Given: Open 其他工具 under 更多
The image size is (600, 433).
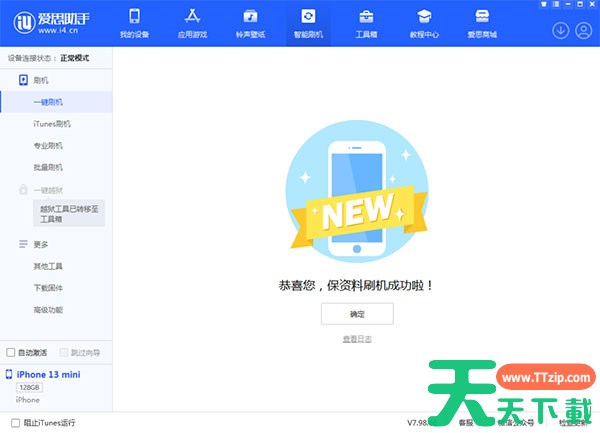Looking at the screenshot, I should click(x=48, y=266).
